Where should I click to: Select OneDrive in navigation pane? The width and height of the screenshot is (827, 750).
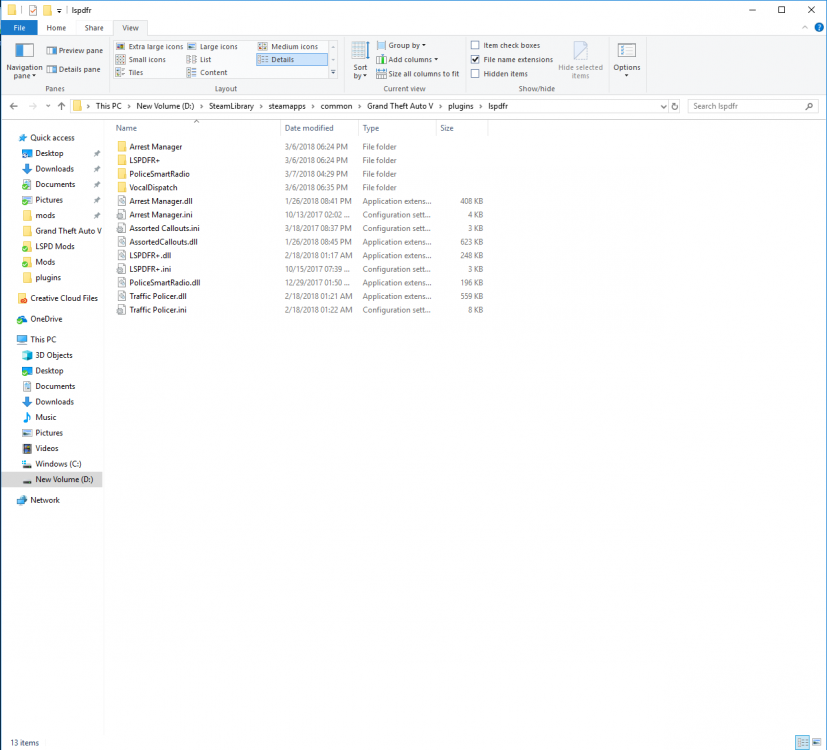pyautogui.click(x=46, y=319)
